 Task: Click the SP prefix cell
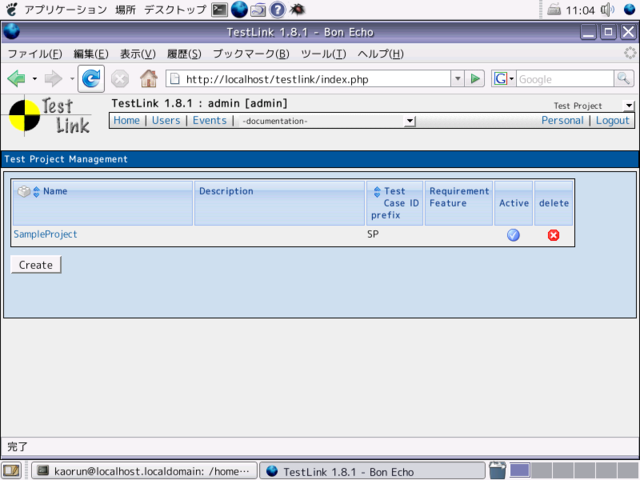[373, 234]
